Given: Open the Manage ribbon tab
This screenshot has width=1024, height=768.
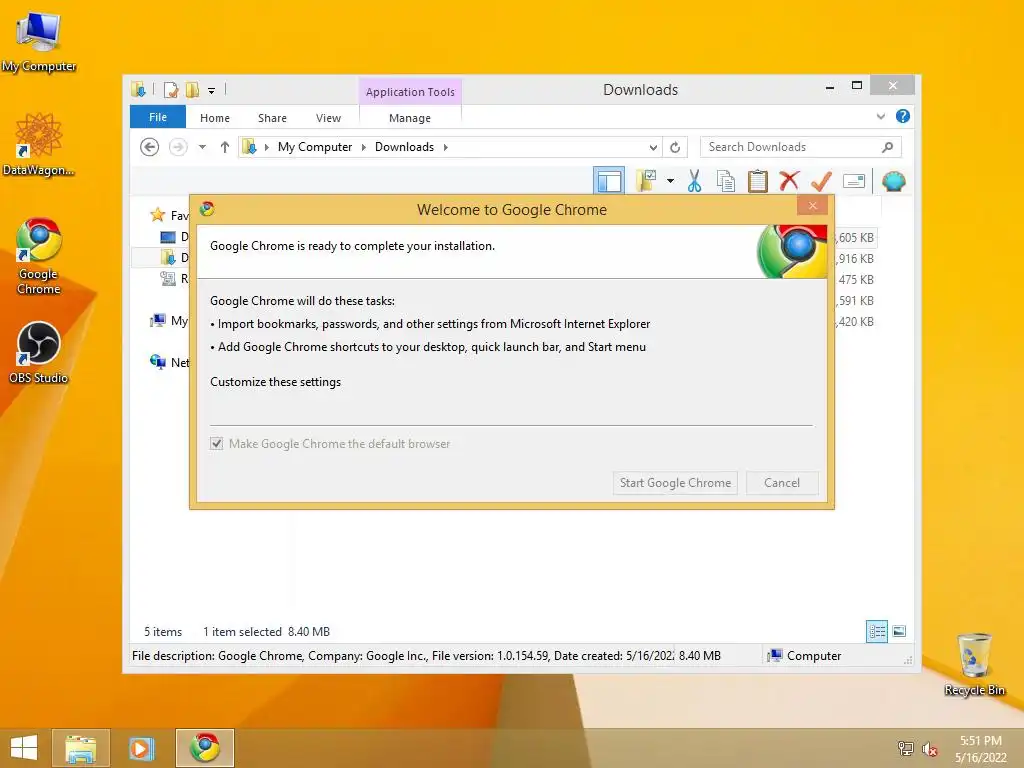Looking at the screenshot, I should (410, 118).
